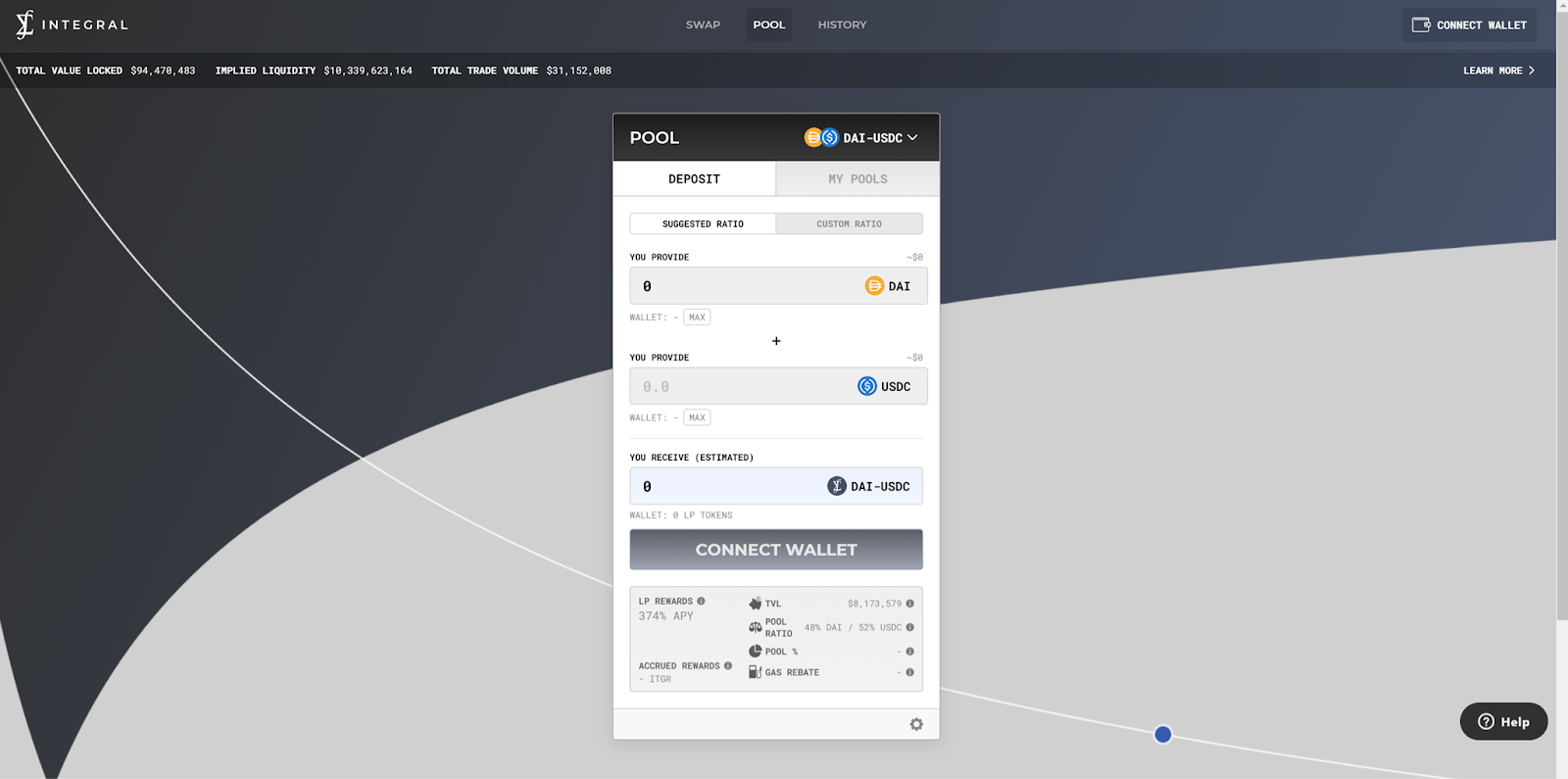Click the Total Trade Volume $31,152,008 value
The height and width of the screenshot is (779, 1568).
click(579, 71)
